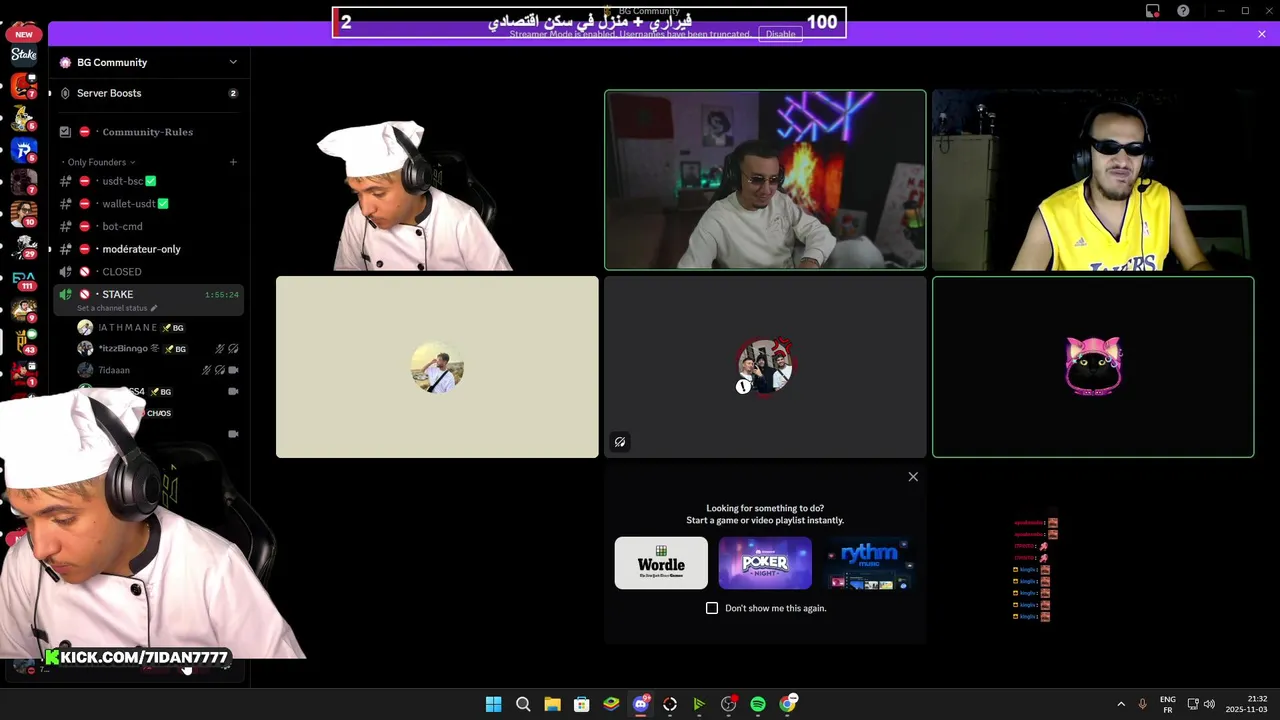
Task: Open Server Boosts entry
Action: tap(148, 93)
